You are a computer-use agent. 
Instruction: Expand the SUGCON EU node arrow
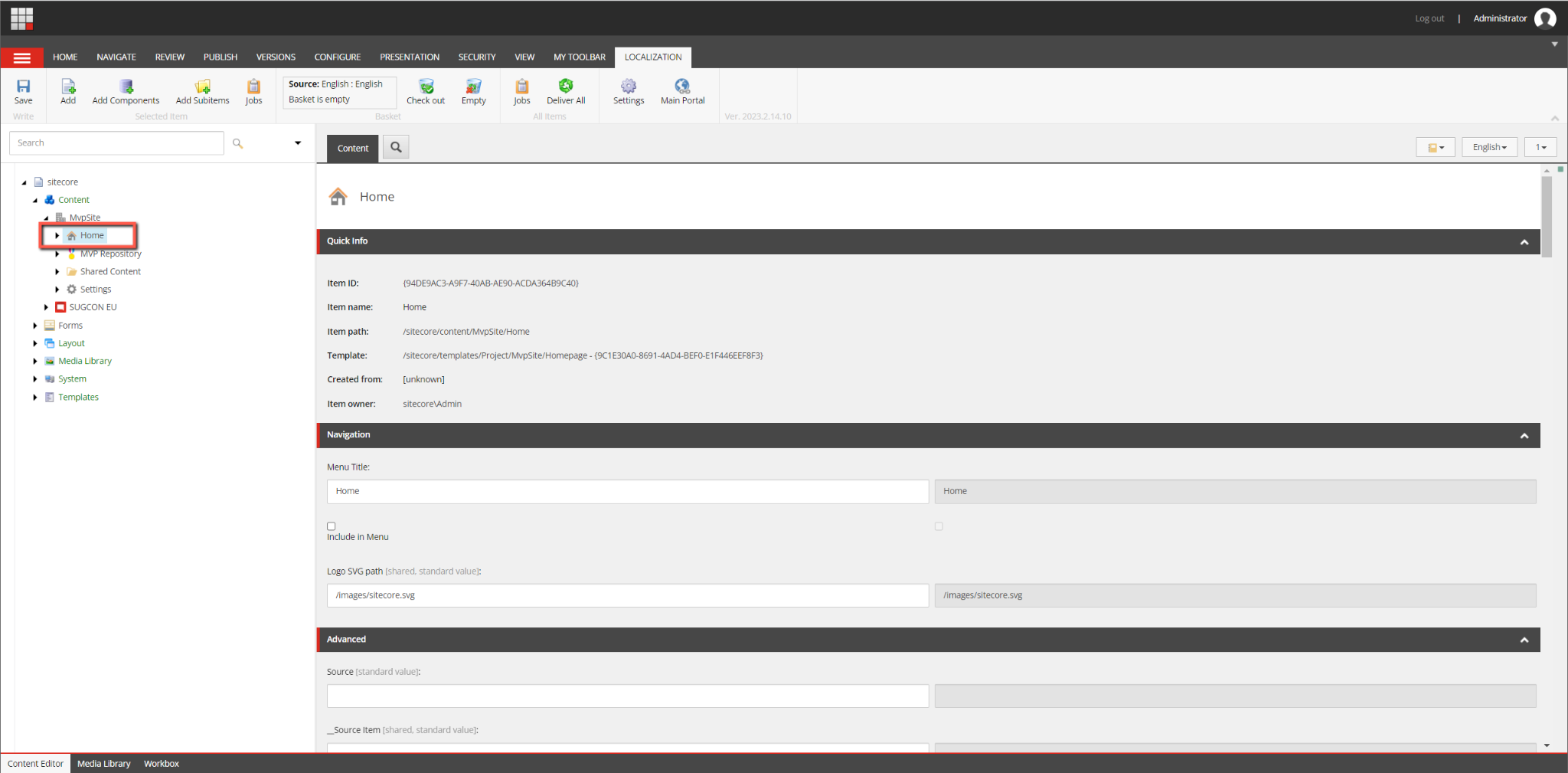[x=46, y=307]
